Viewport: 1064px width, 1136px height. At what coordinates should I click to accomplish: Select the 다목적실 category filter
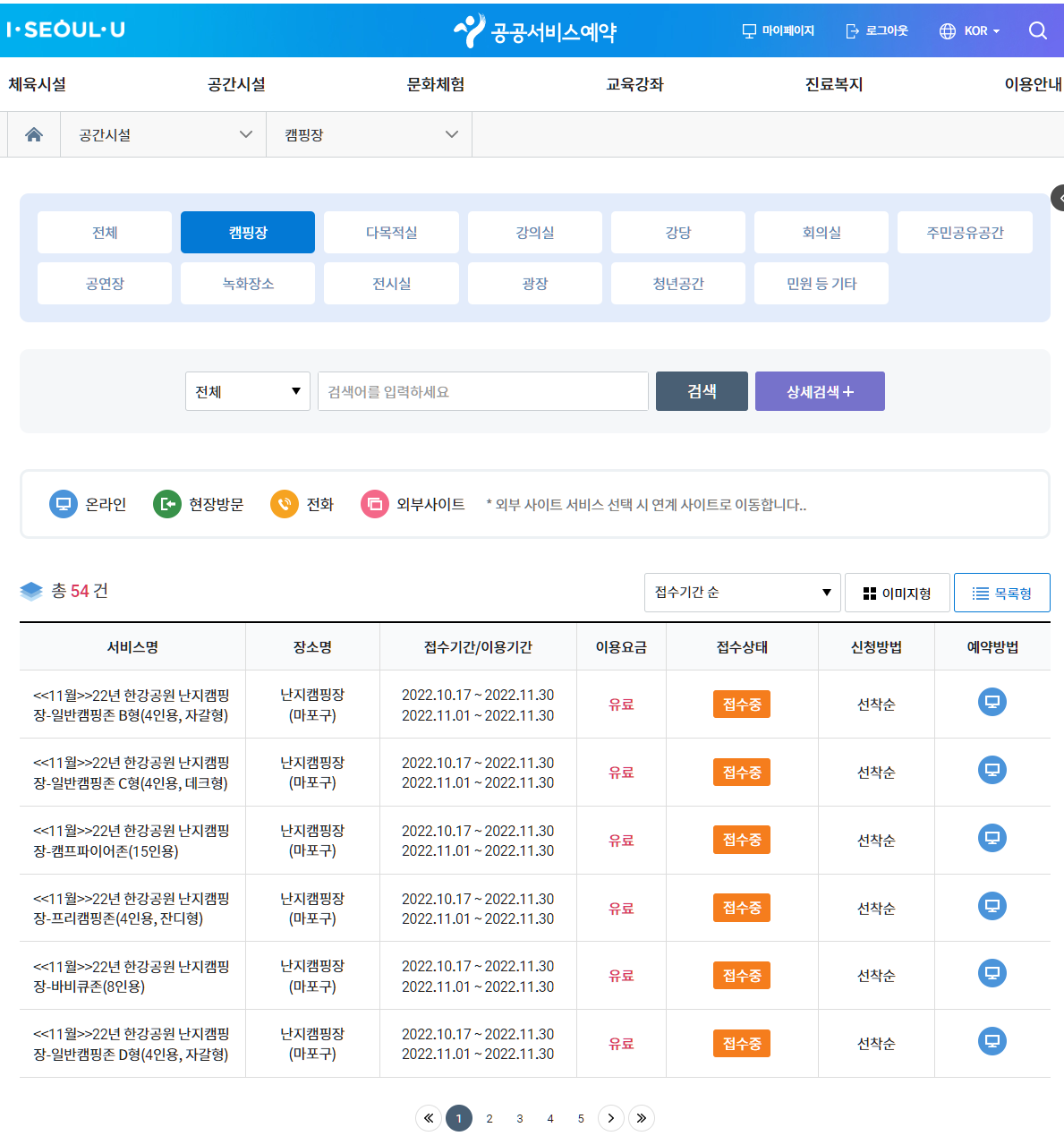click(391, 233)
